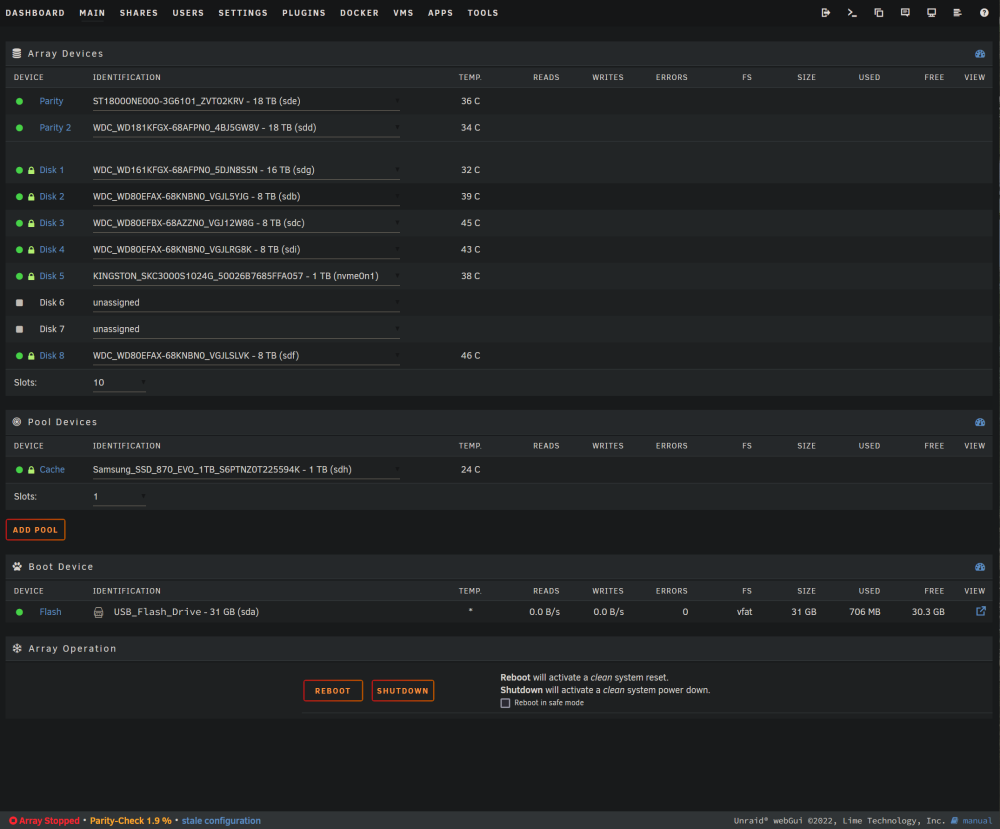Click the logout icon in top bar
This screenshot has width=1000, height=829.
[x=825, y=13]
